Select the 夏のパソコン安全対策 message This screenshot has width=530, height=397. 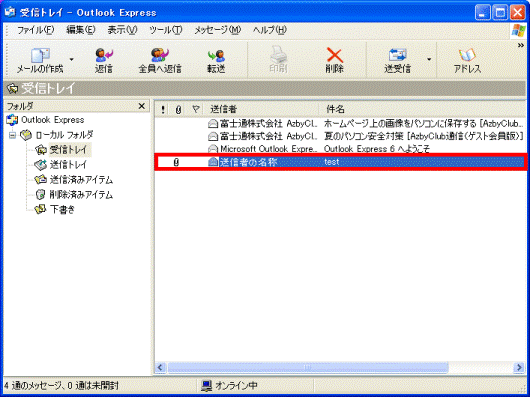pos(340,136)
